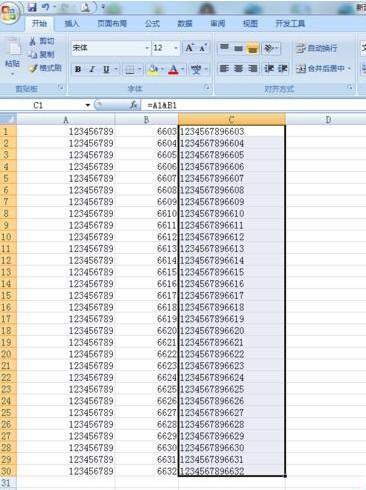
Task: Switch to the 公式 ribbon tab
Action: pos(152,23)
